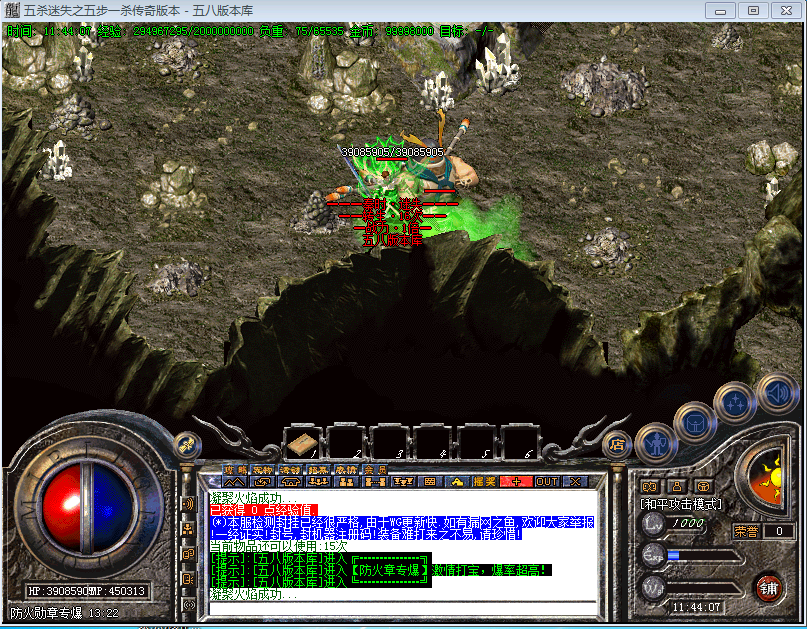Toggle the signal ring chat-side button
807x629 pixels.
[188, 605]
